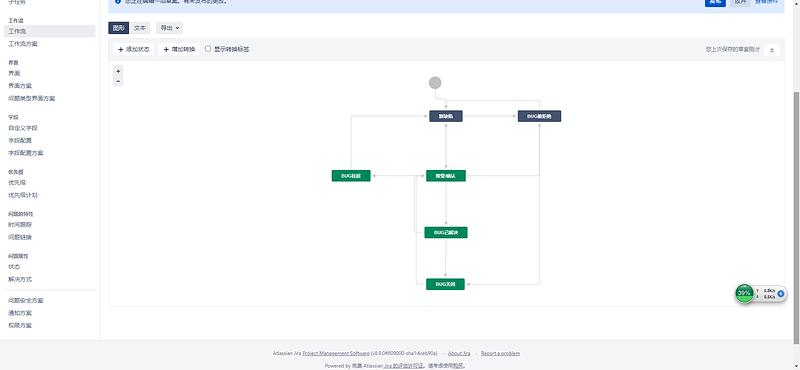Click the plus icon of 增加转换
800x370 pixels.
(x=166, y=50)
